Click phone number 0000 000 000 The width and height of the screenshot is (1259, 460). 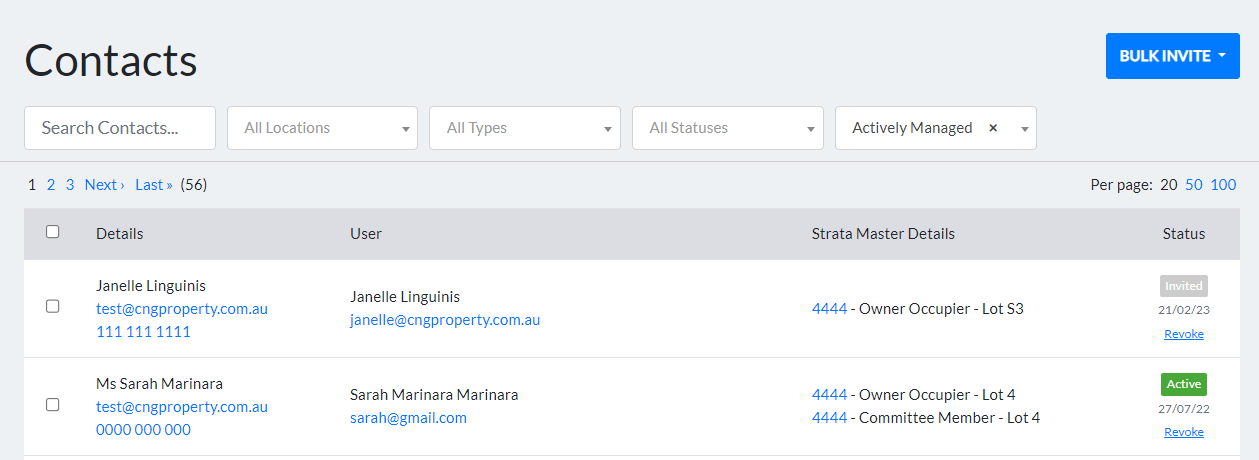coord(143,430)
